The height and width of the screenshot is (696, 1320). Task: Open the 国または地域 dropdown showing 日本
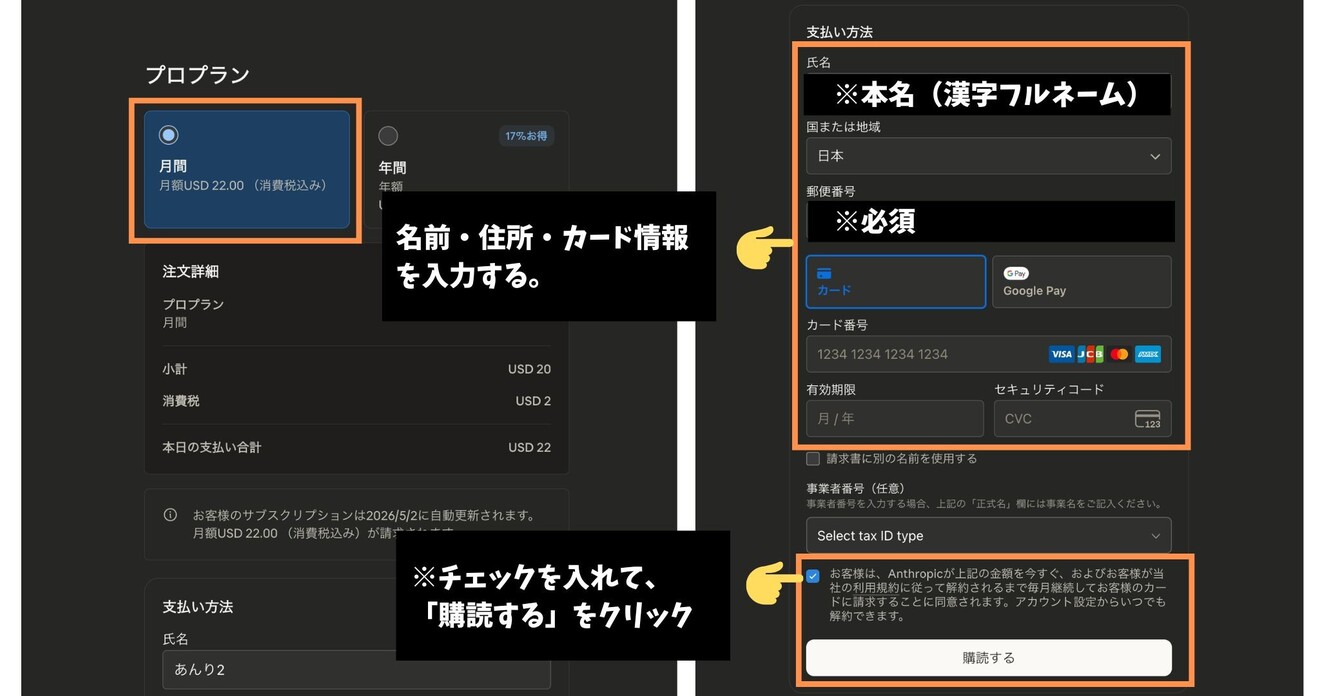click(988, 156)
